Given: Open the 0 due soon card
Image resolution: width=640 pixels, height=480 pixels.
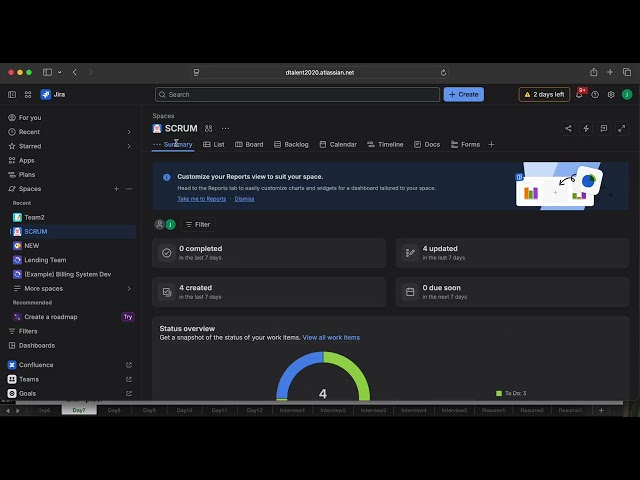Looking at the screenshot, I should [x=512, y=292].
